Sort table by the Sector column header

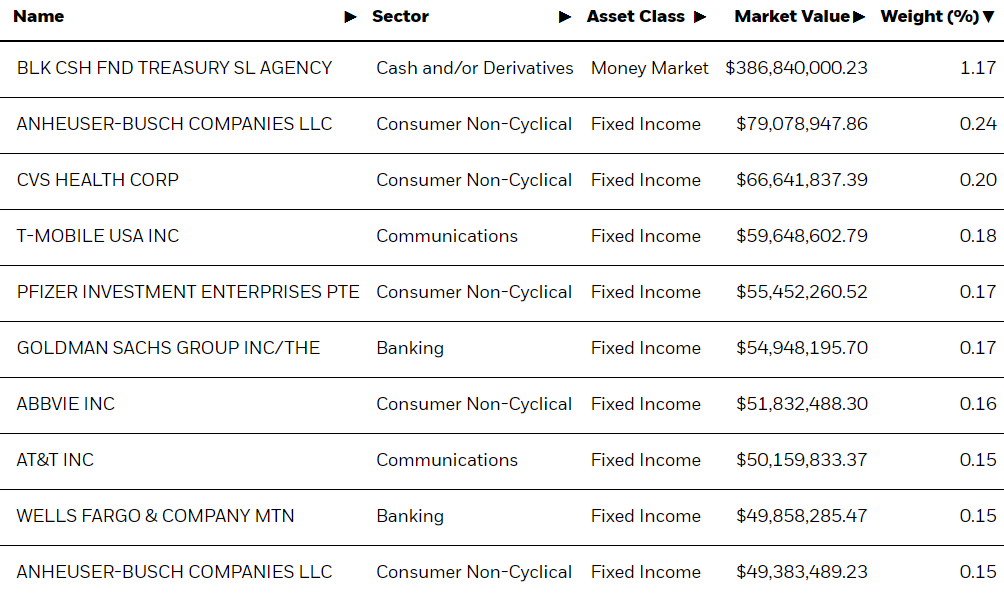coord(400,17)
